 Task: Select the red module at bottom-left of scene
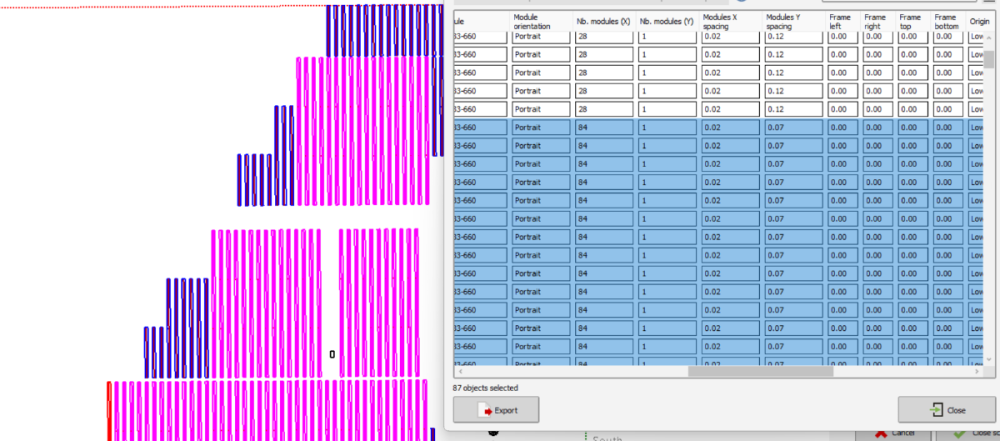109,410
